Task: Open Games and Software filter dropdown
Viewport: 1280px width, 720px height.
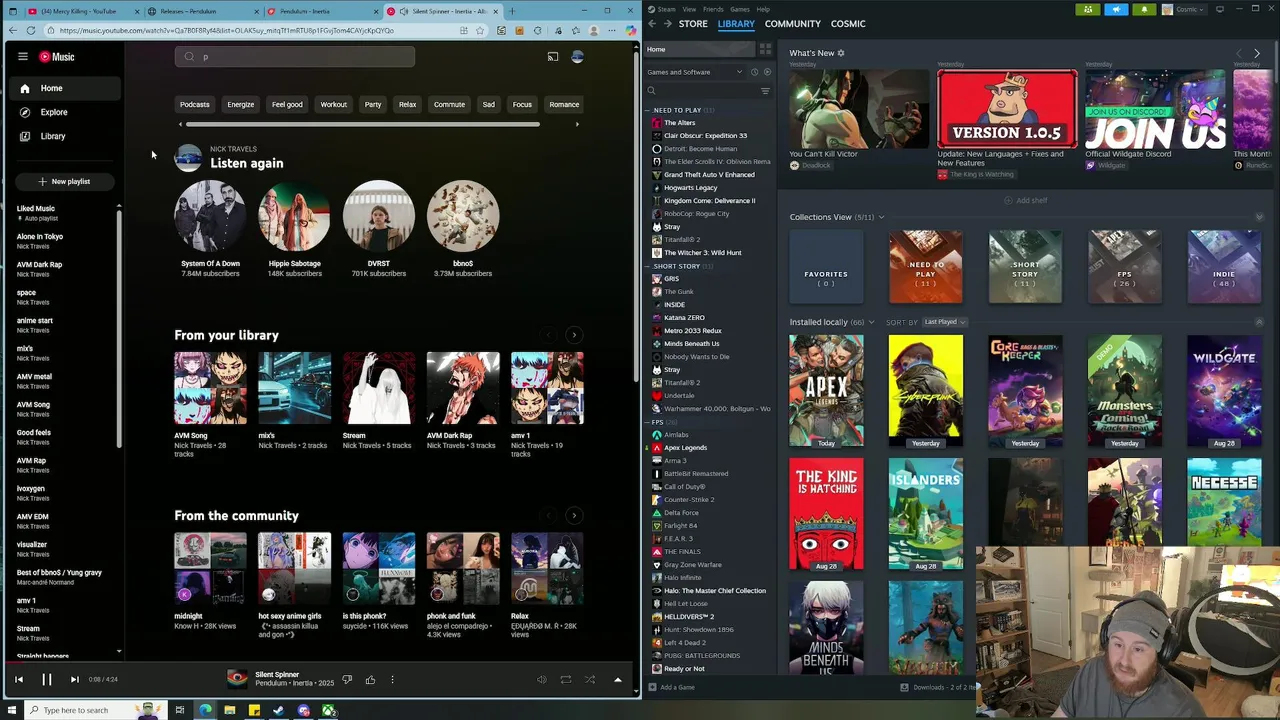Action: [x=695, y=72]
